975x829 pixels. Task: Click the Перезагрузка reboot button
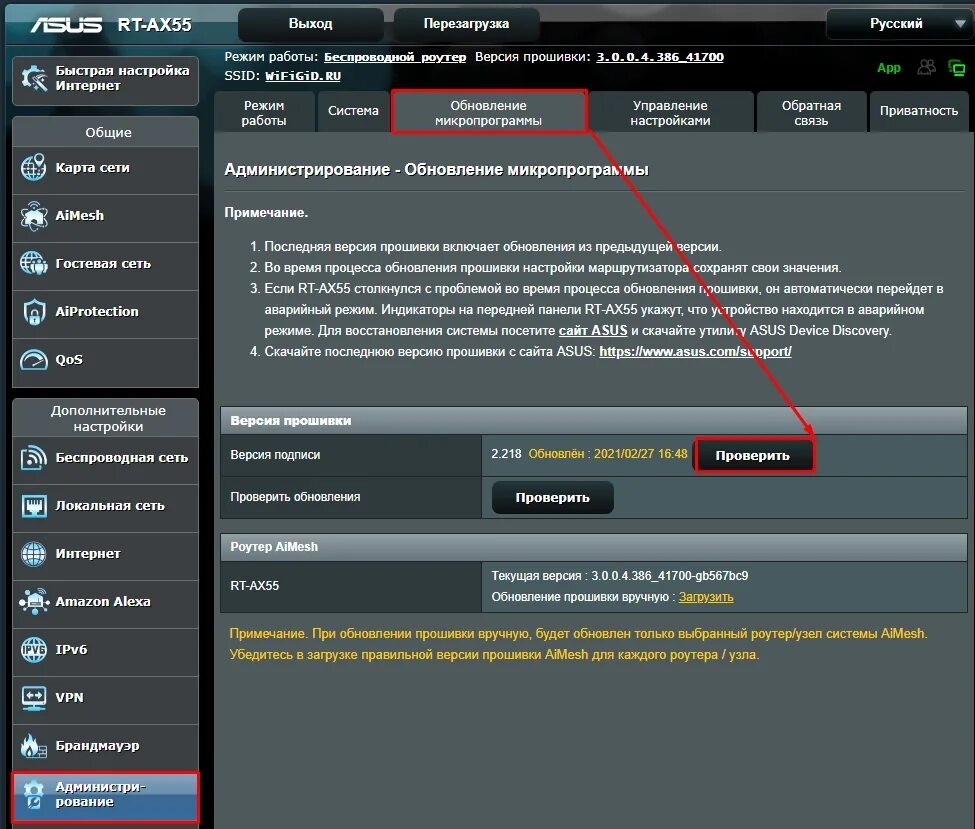pos(466,24)
